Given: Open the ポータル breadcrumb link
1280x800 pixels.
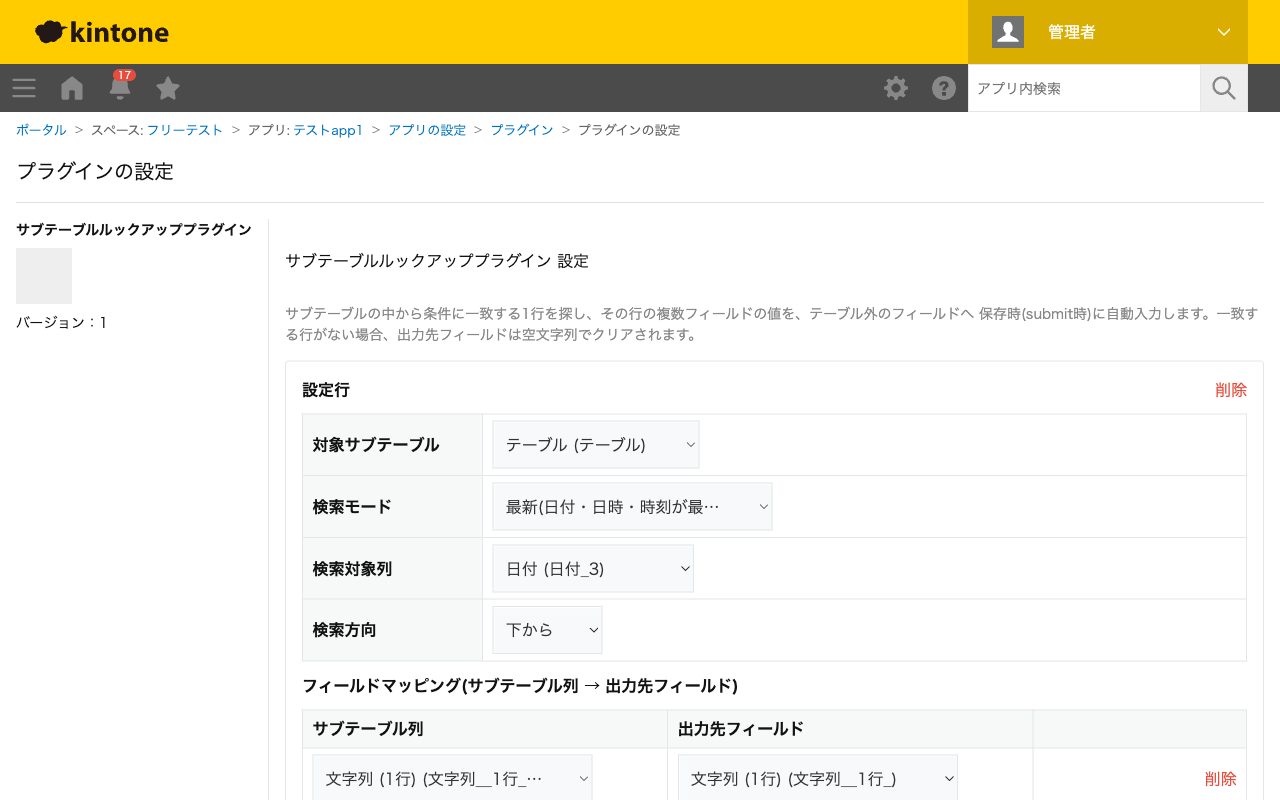Looking at the screenshot, I should (41, 130).
